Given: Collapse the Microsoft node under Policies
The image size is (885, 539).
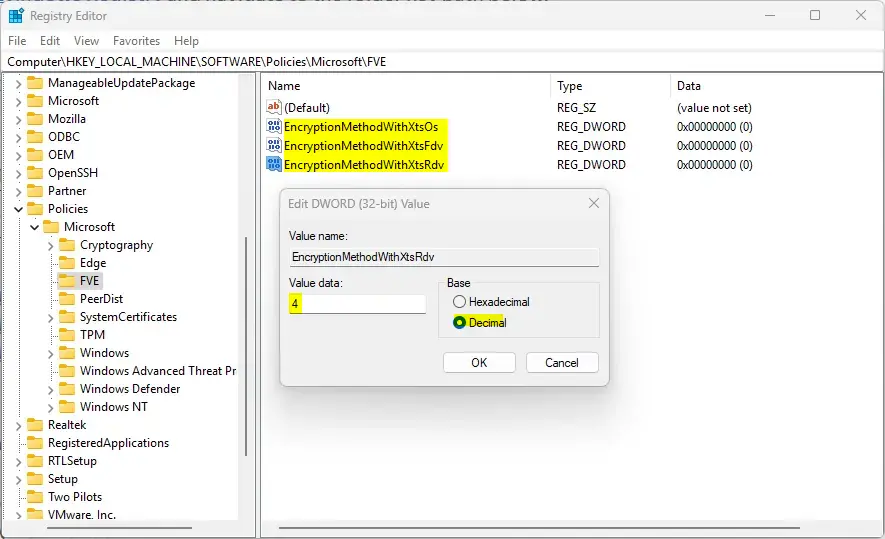Looking at the screenshot, I should (34, 227).
